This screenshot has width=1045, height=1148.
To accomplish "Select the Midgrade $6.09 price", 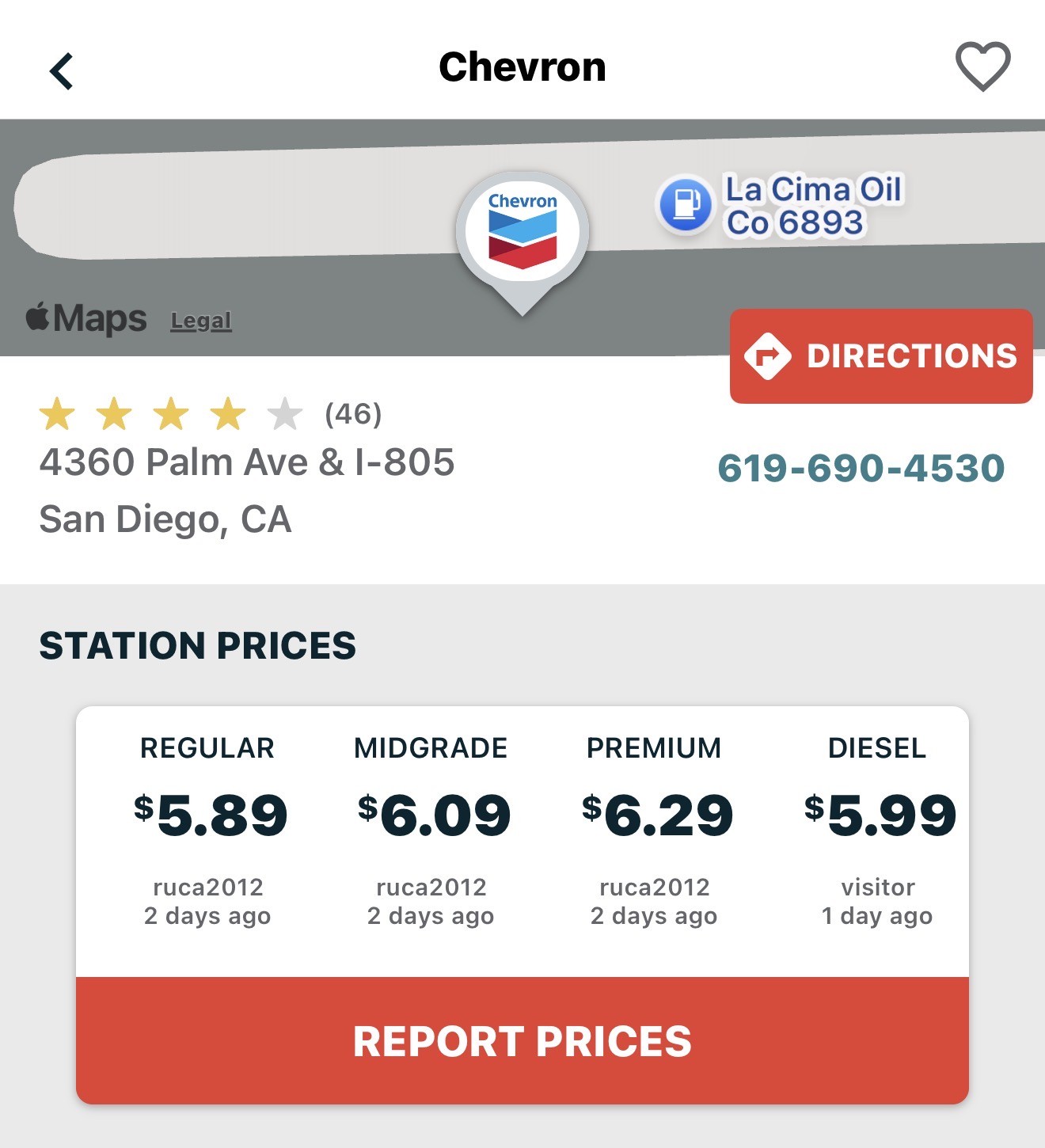I will pos(432,815).
